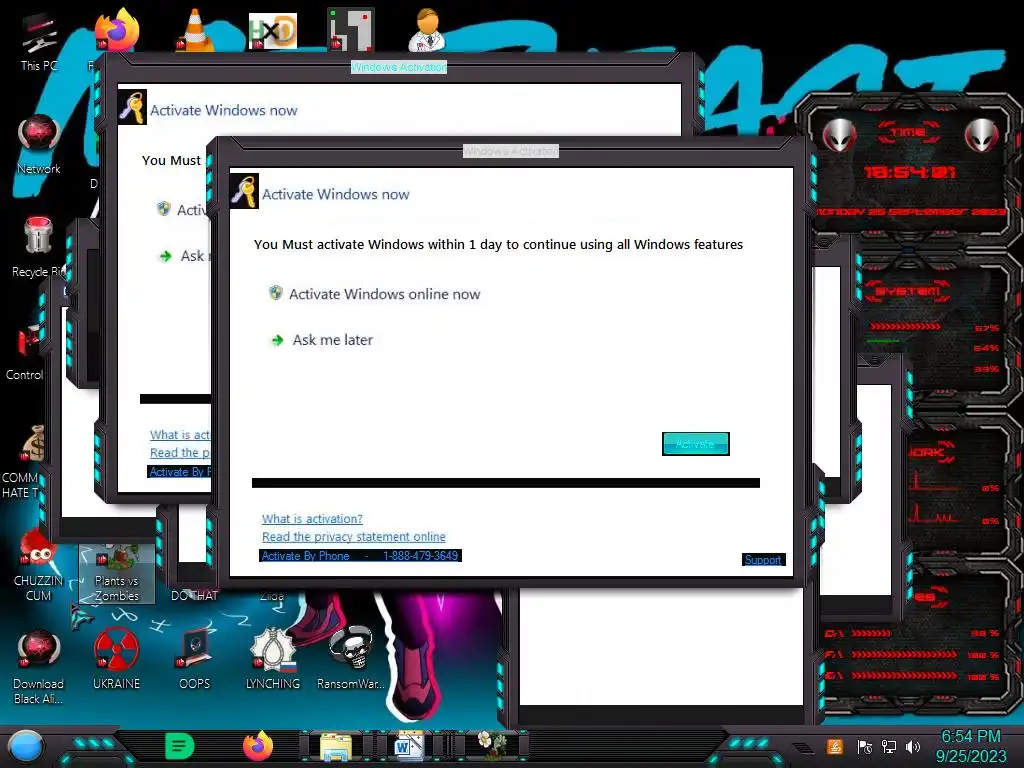1024x768 pixels.
Task: Click front window Windows Activation title
Action: [x=511, y=151]
